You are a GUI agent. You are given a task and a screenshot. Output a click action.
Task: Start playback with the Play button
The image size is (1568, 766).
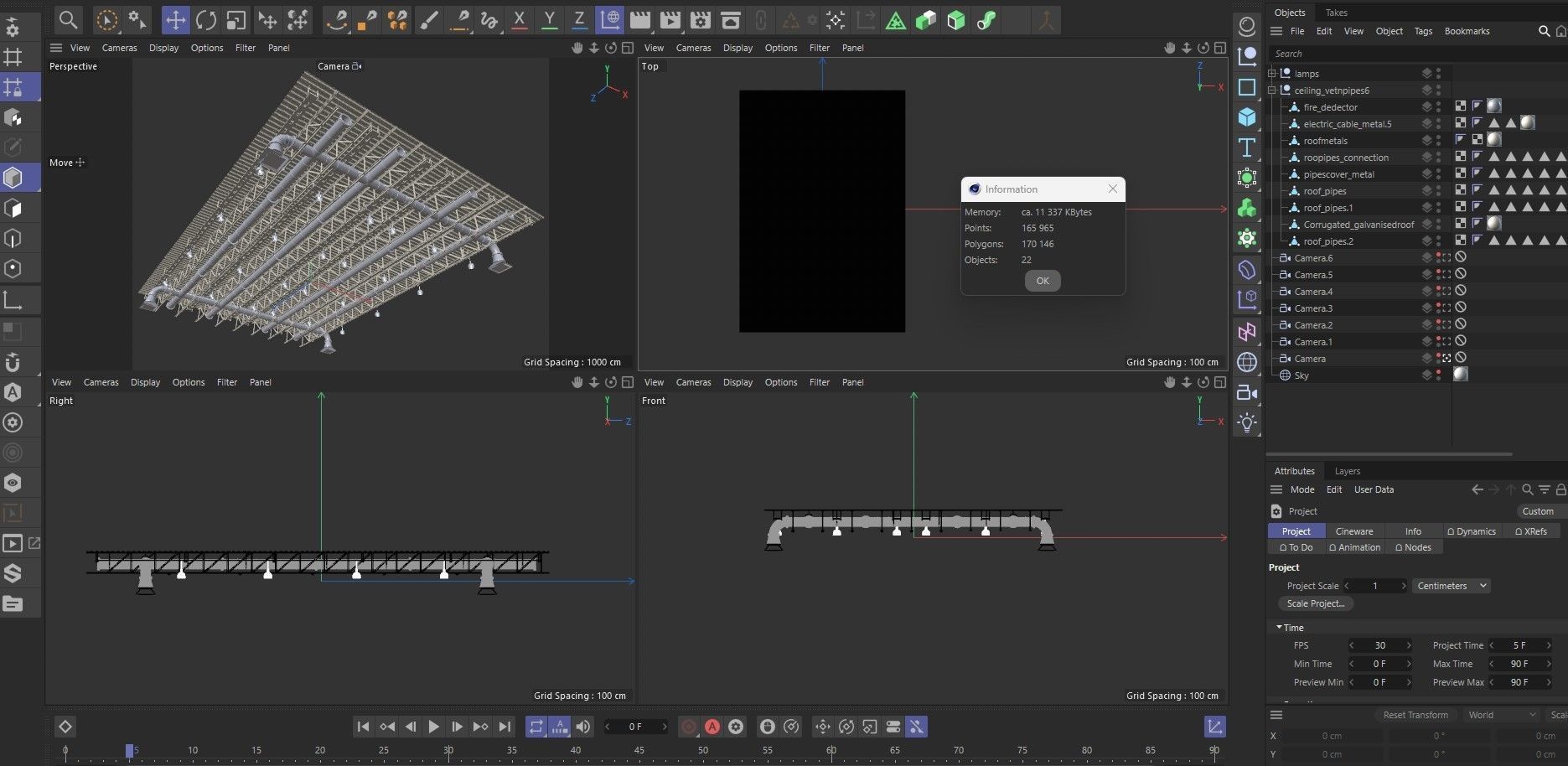pos(433,727)
